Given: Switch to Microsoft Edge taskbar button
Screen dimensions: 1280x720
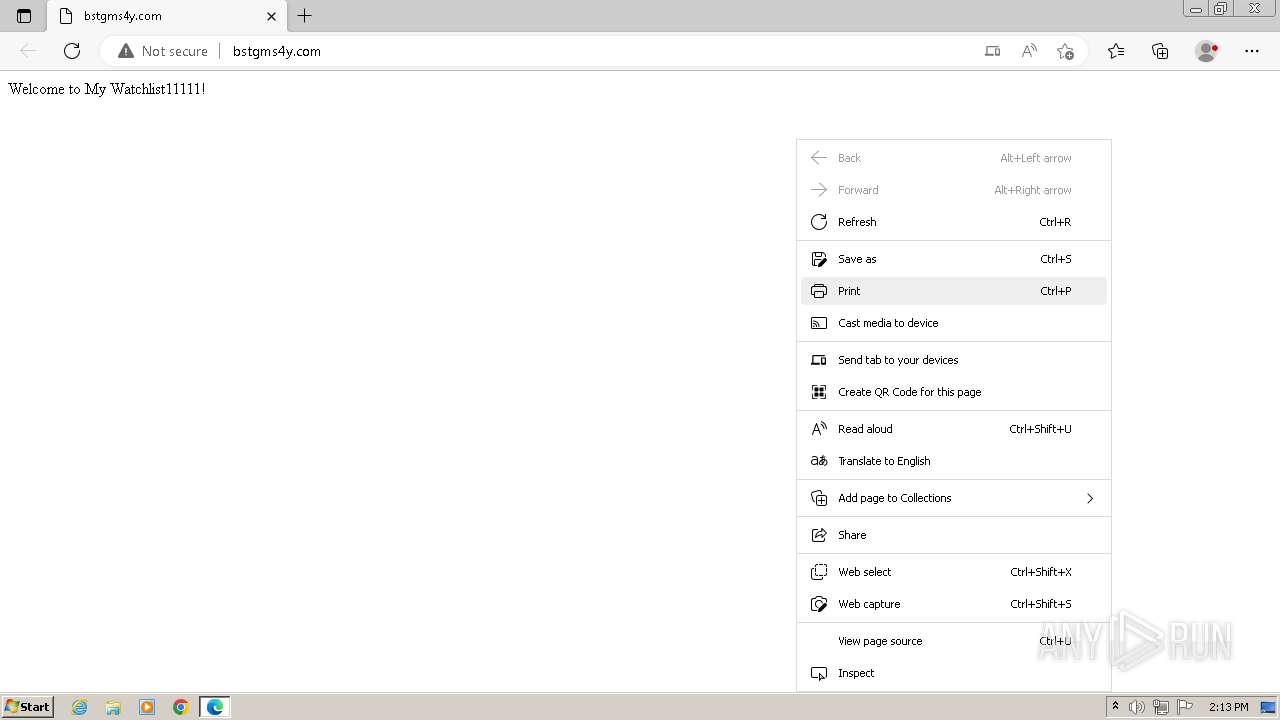Looking at the screenshot, I should [215, 707].
